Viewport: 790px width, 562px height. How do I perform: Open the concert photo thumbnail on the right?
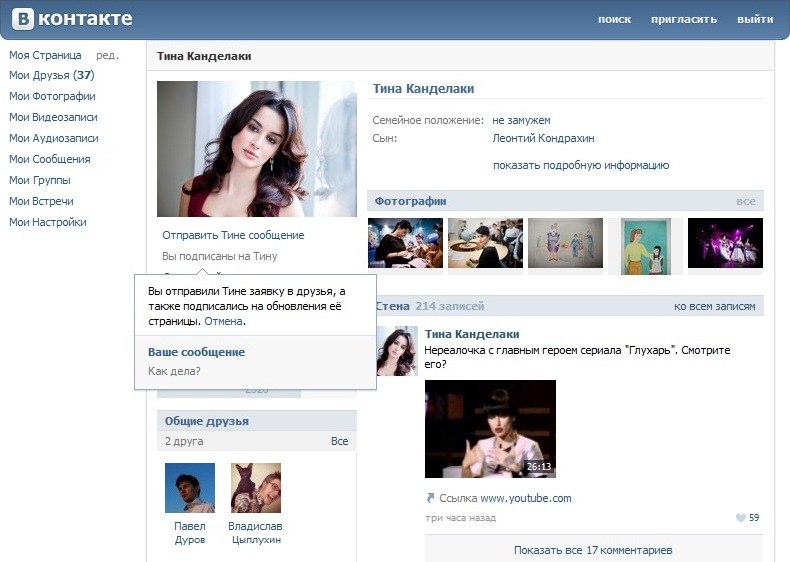pos(725,243)
